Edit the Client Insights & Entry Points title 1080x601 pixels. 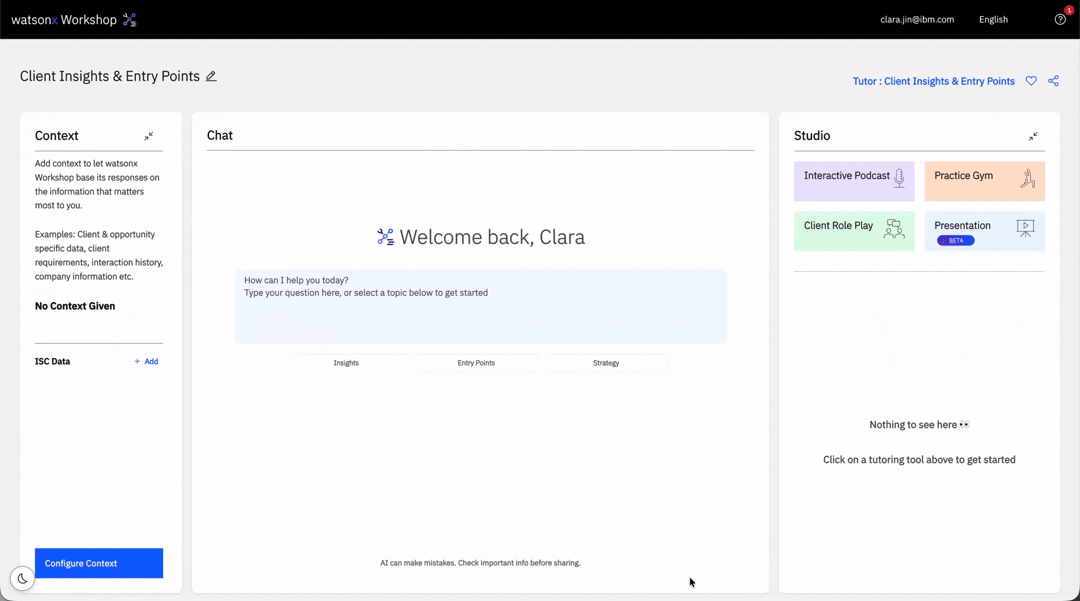coord(211,76)
